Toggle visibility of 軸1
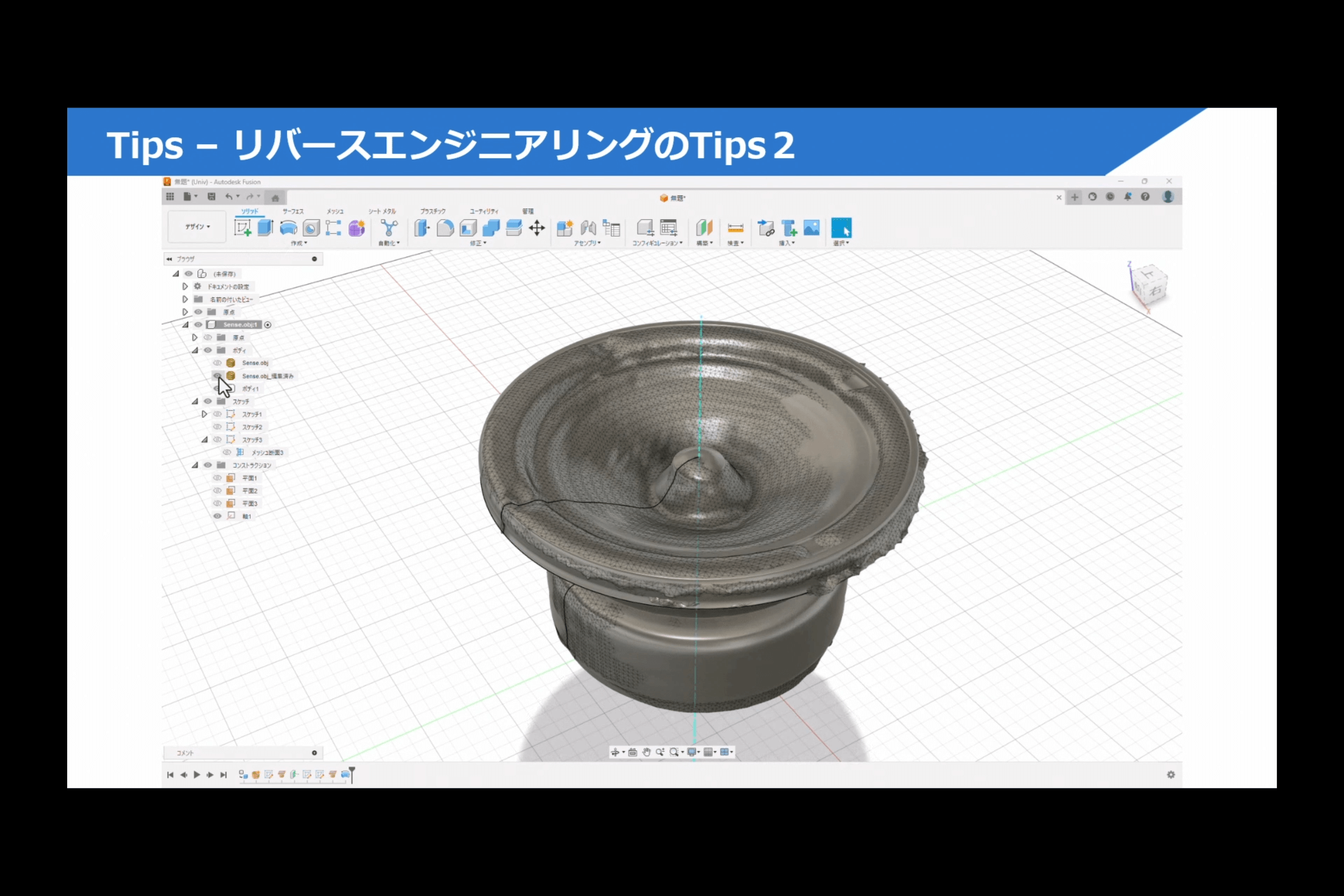 tap(217, 516)
